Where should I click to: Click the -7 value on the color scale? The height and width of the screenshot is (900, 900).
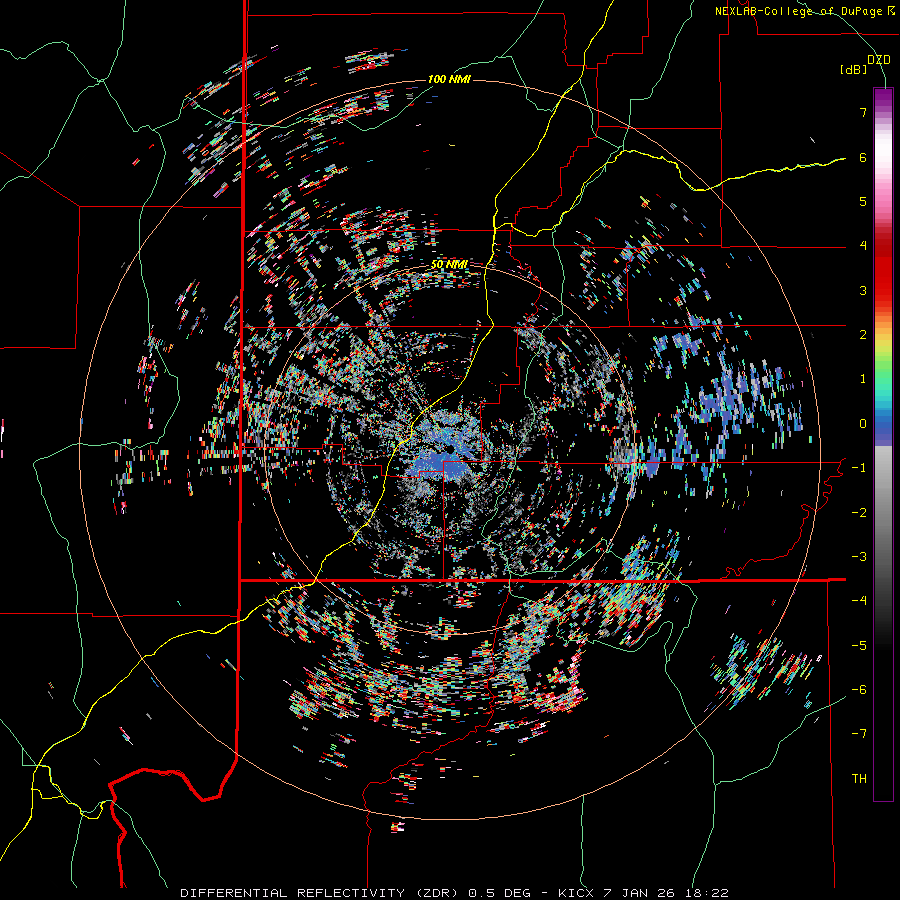pos(859,734)
